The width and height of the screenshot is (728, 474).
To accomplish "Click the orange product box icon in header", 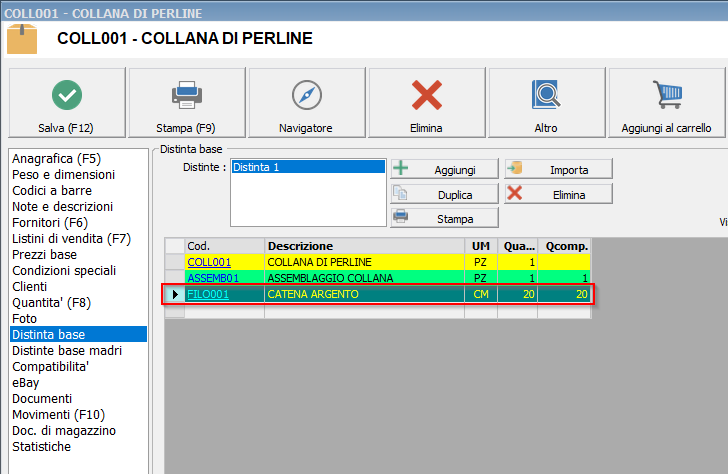I will coord(23,39).
